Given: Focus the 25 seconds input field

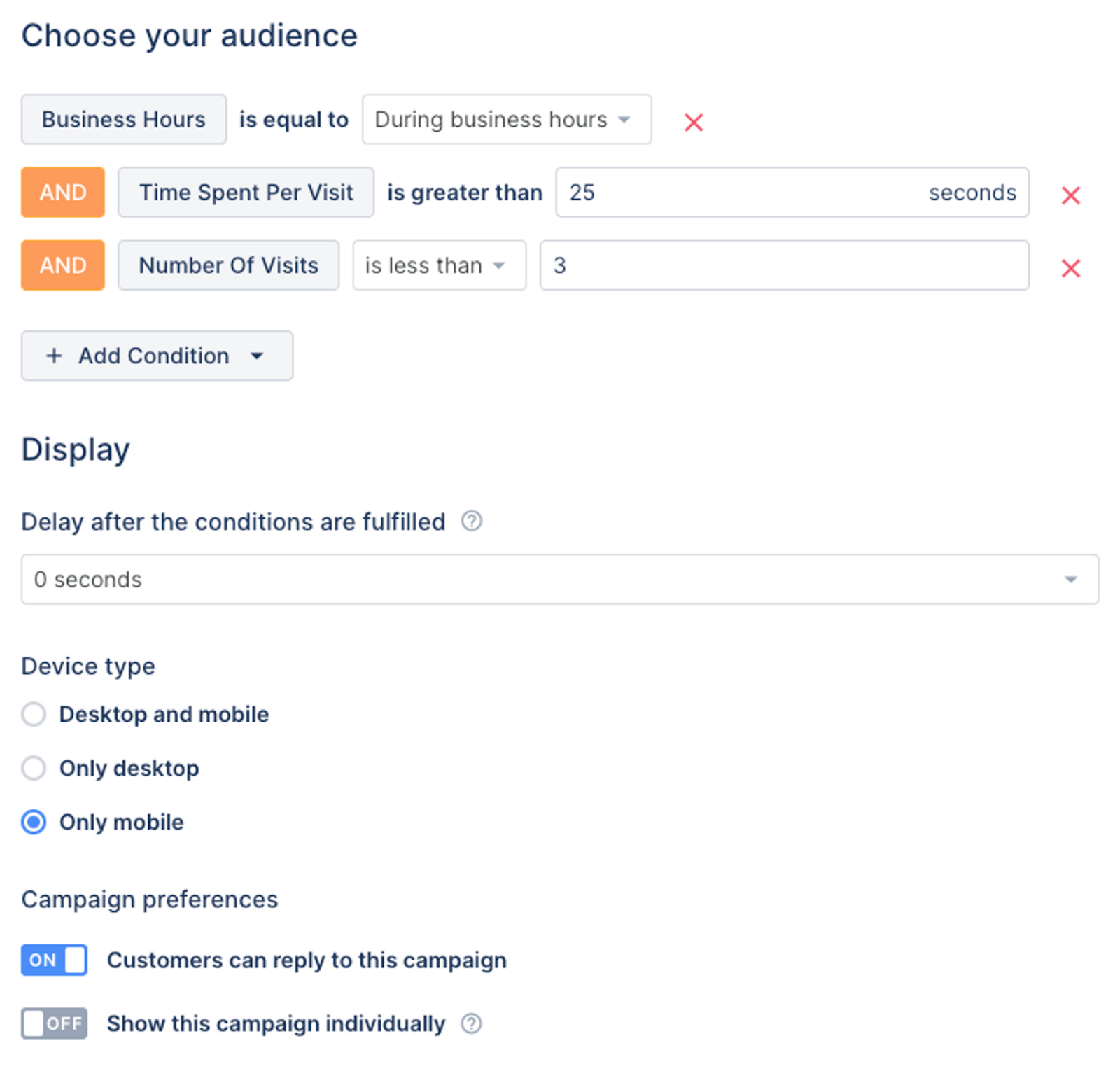Looking at the screenshot, I should [735, 193].
